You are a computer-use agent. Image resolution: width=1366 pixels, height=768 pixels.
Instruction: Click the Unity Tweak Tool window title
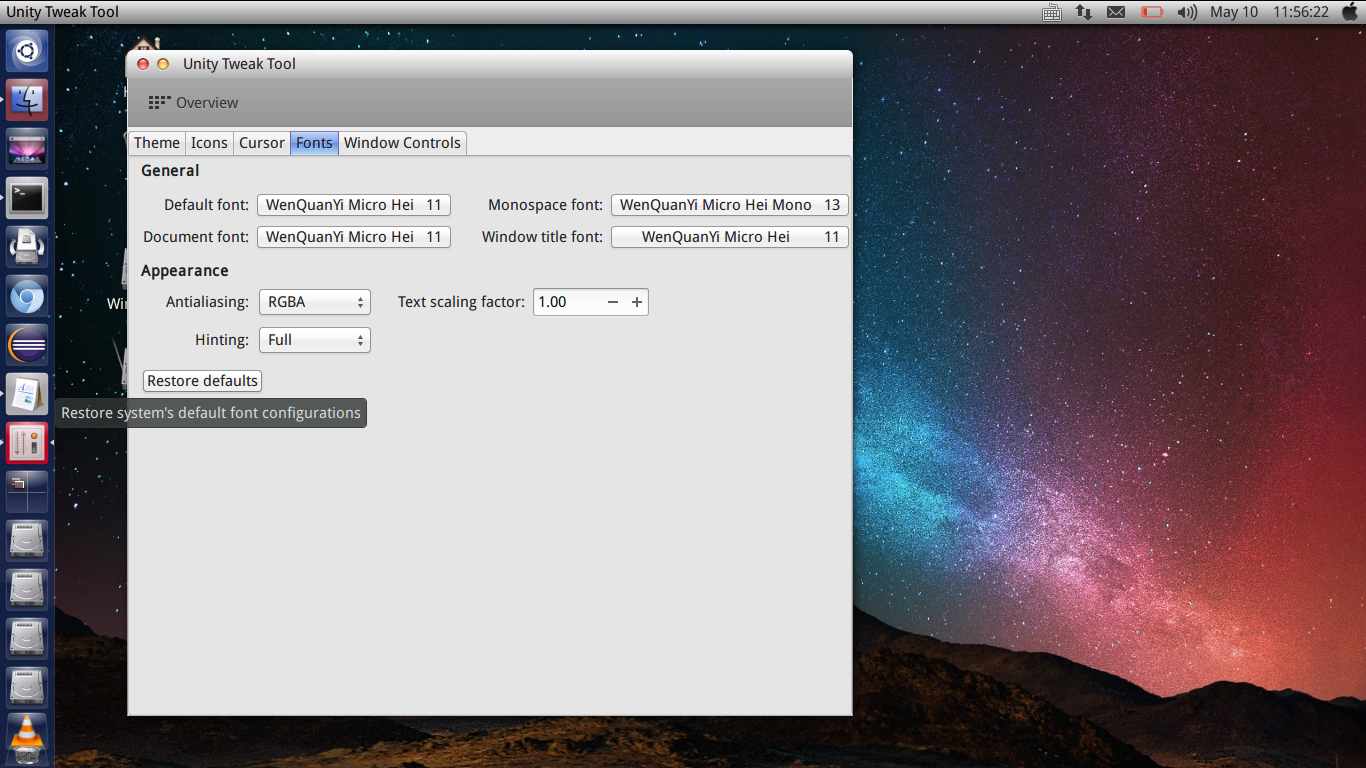pyautogui.click(x=239, y=64)
